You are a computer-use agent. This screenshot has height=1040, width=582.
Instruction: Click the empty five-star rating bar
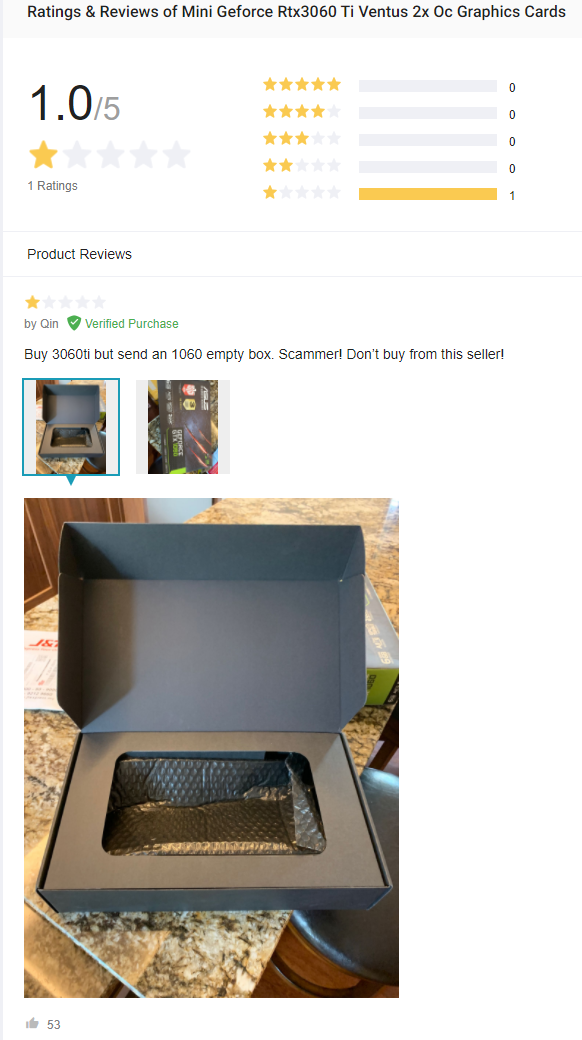427,86
